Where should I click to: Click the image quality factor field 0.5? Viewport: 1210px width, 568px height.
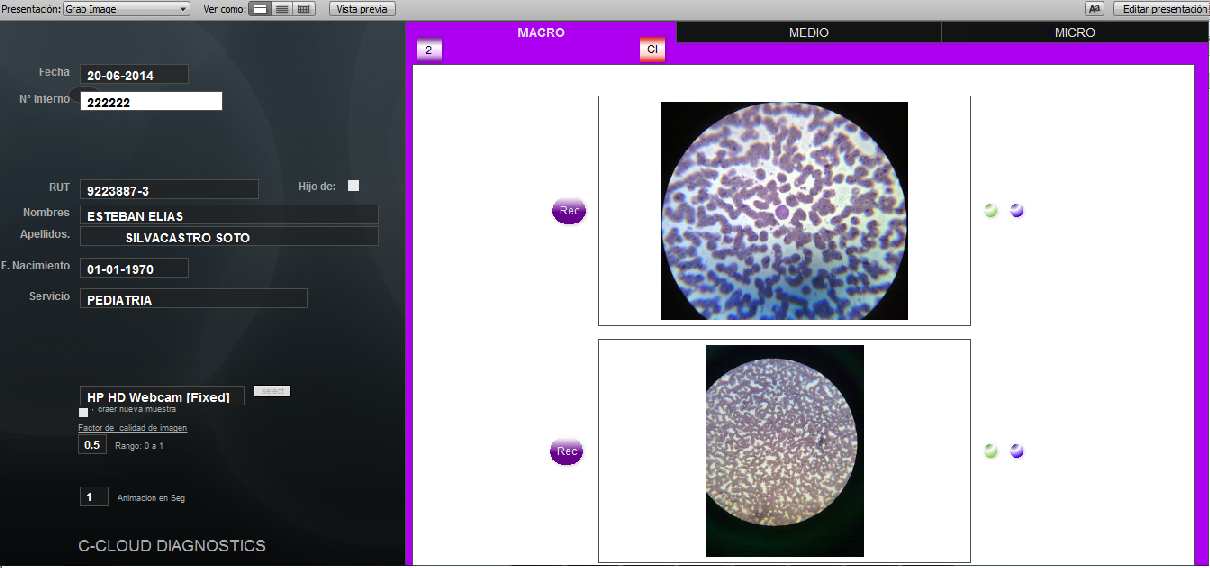93,445
